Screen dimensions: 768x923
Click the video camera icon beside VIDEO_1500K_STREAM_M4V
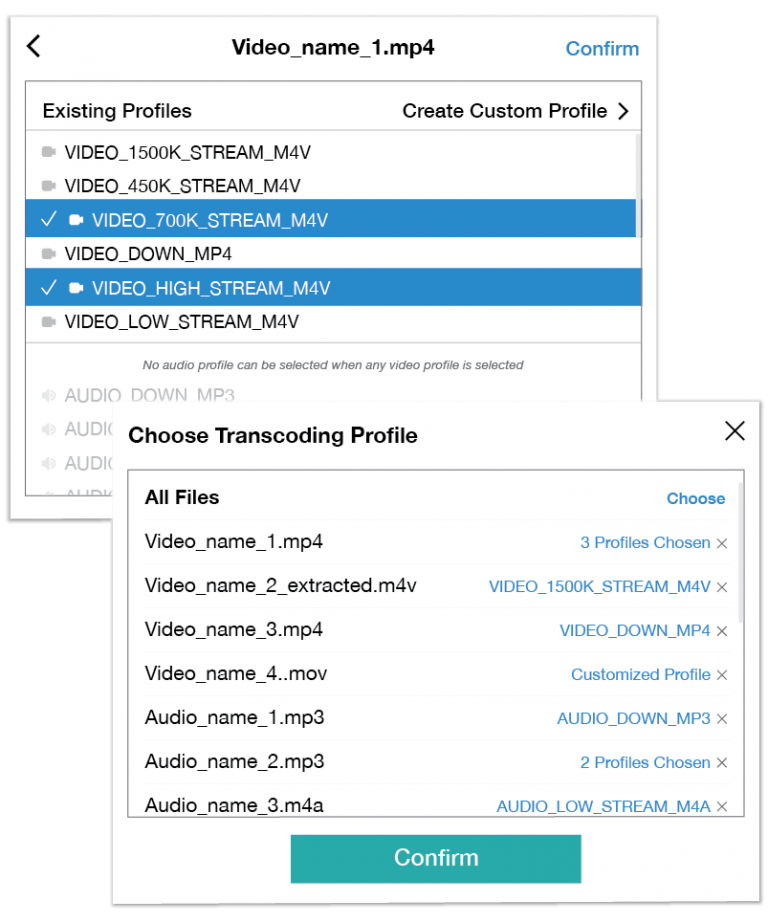tap(51, 152)
